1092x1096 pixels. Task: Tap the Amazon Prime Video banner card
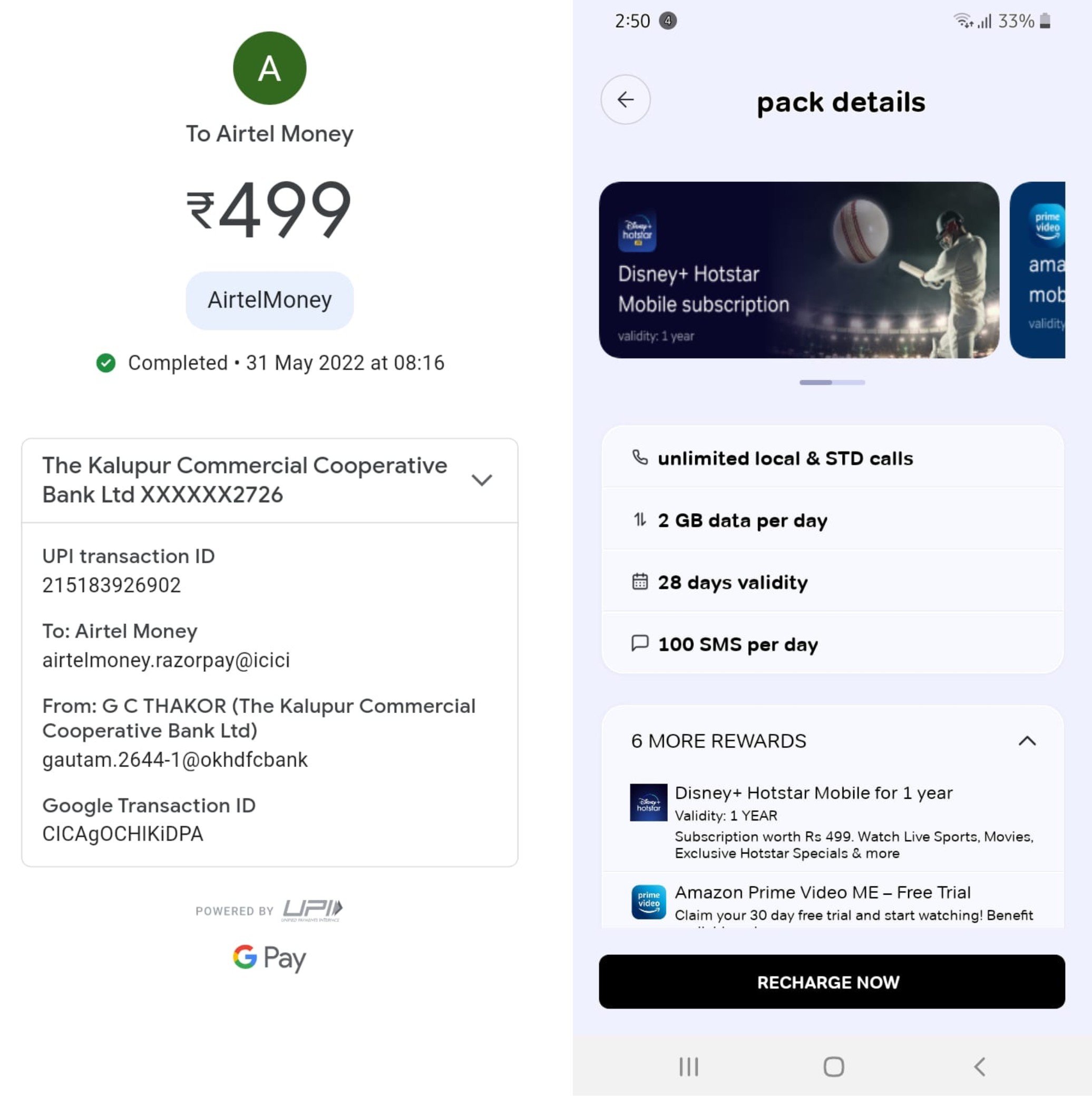[1038, 270]
